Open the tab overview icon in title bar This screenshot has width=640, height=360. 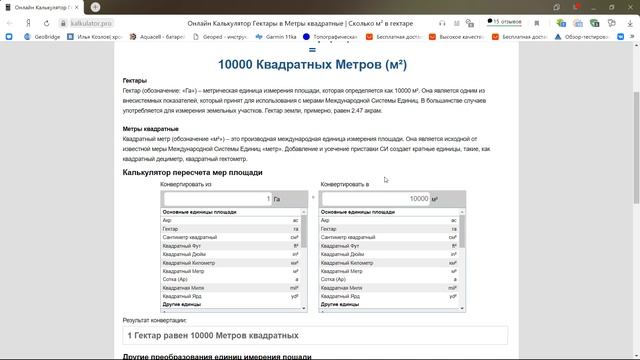pyautogui.click(x=557, y=7)
